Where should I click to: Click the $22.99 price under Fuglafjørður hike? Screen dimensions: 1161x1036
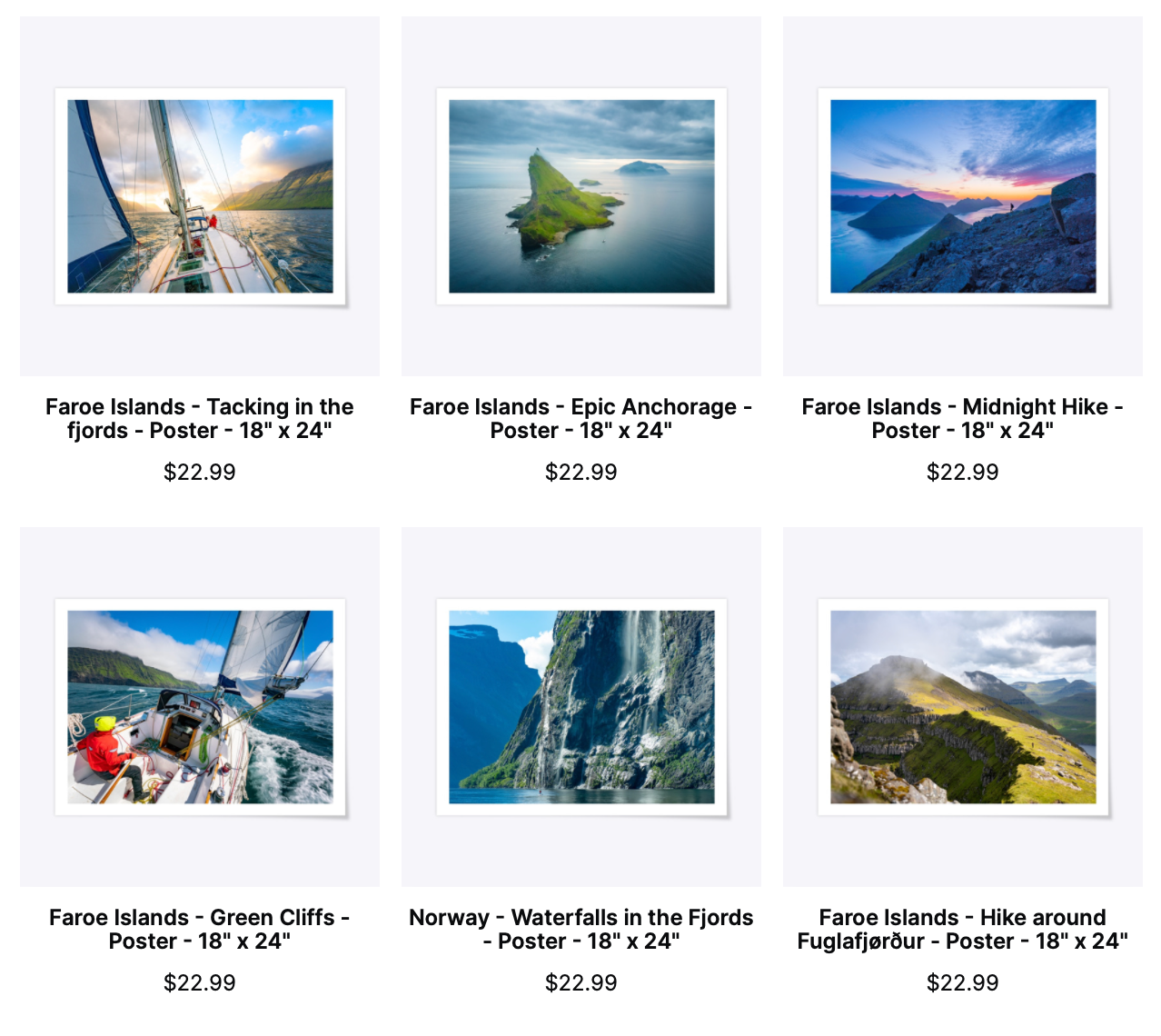(x=963, y=983)
